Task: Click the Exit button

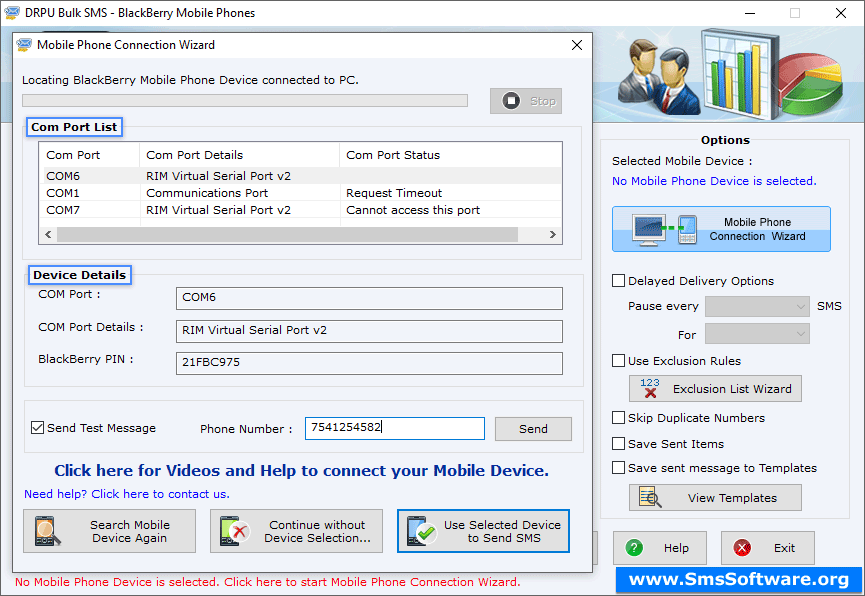Action: (767, 548)
